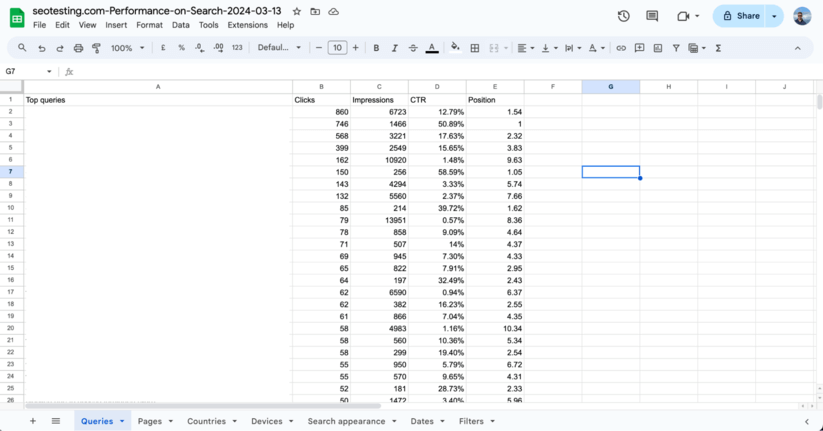Click the video meeting camera icon

click(683, 16)
